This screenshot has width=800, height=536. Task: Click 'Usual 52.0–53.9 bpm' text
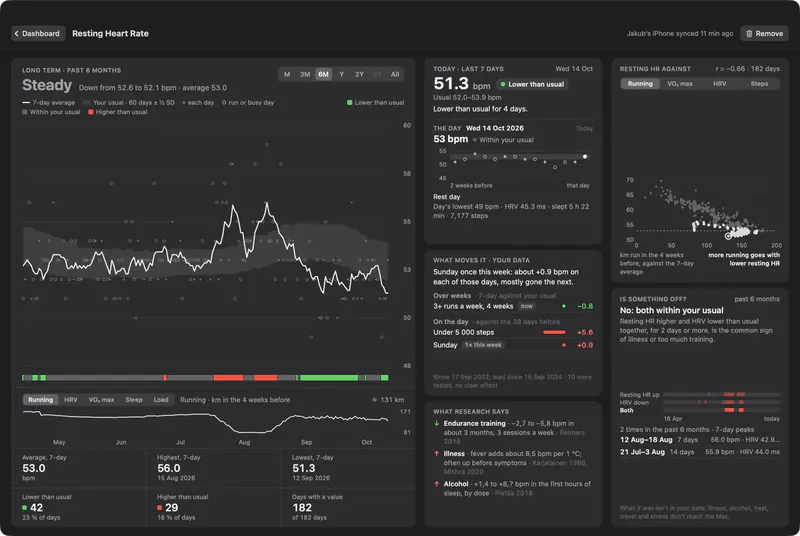coord(467,97)
